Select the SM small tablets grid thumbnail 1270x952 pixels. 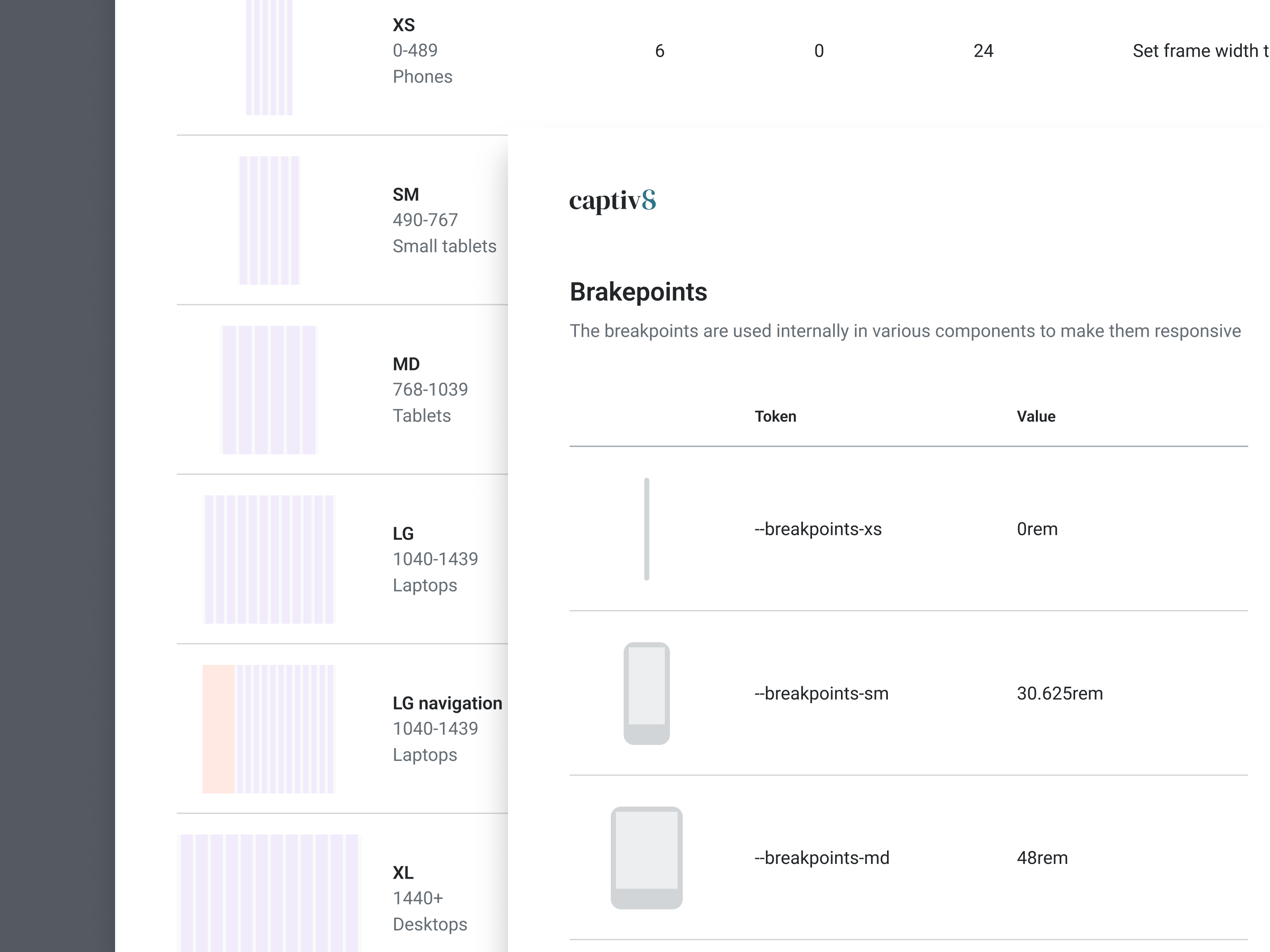coord(269,221)
